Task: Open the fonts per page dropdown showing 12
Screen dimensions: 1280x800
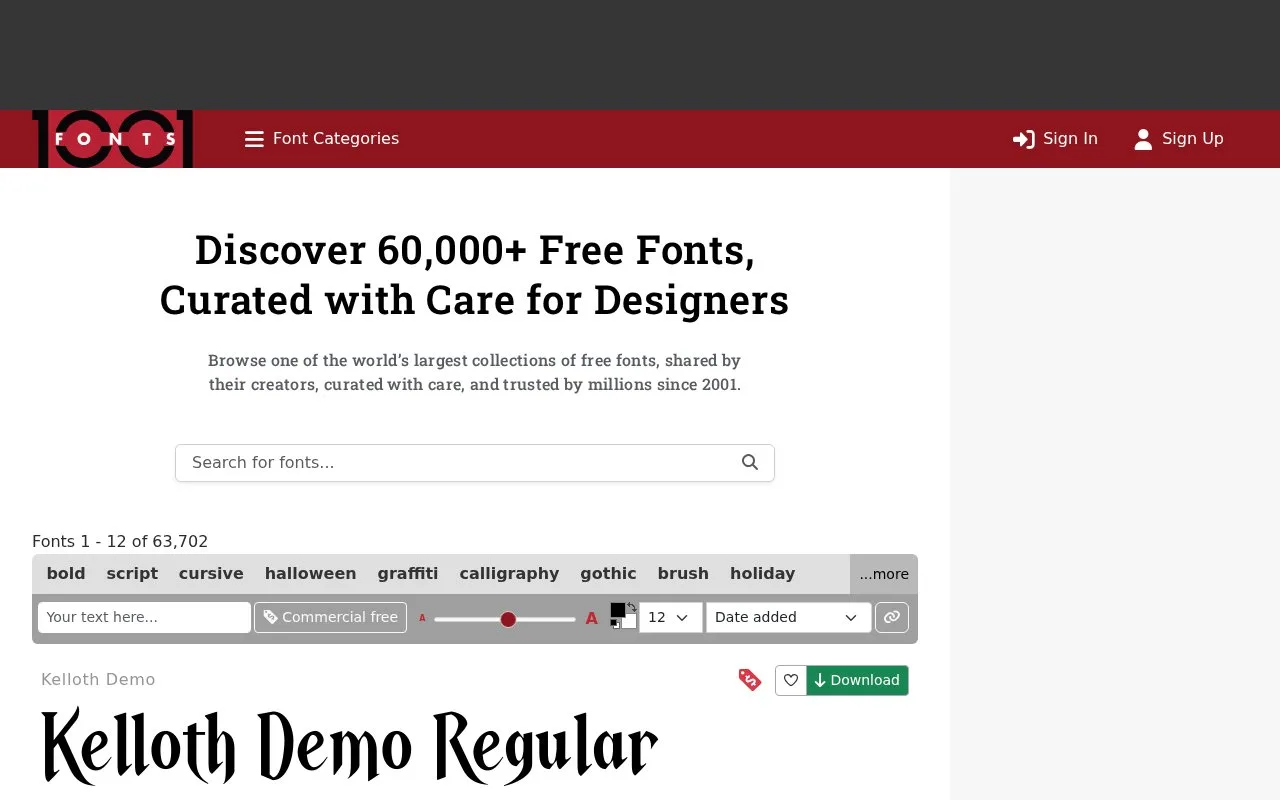Action: click(x=670, y=617)
